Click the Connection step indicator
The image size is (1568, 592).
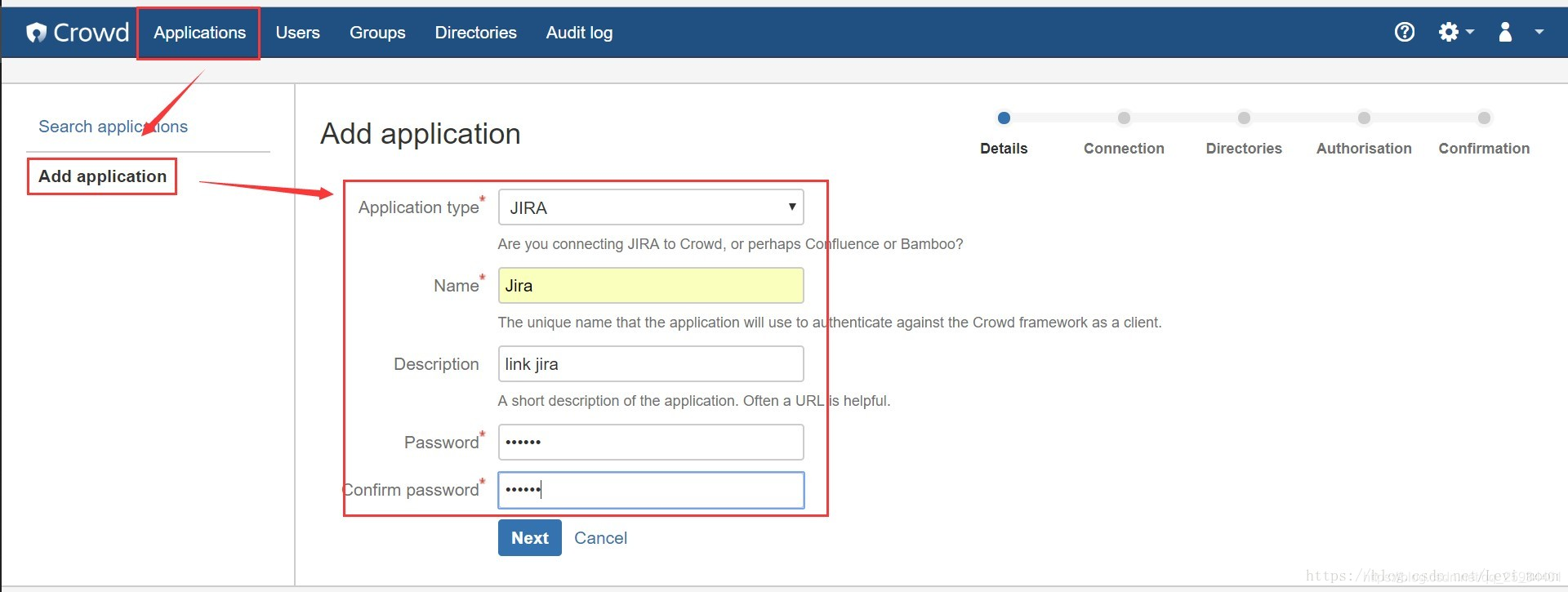[1124, 133]
